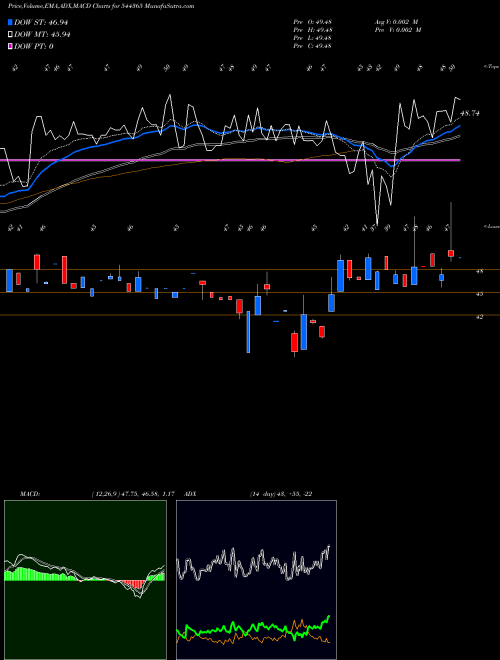The width and height of the screenshot is (500, 660).
Task: Click the MACD '(12,26,9) 47.75, 46.58, 1.17' values
Action: 133,494
